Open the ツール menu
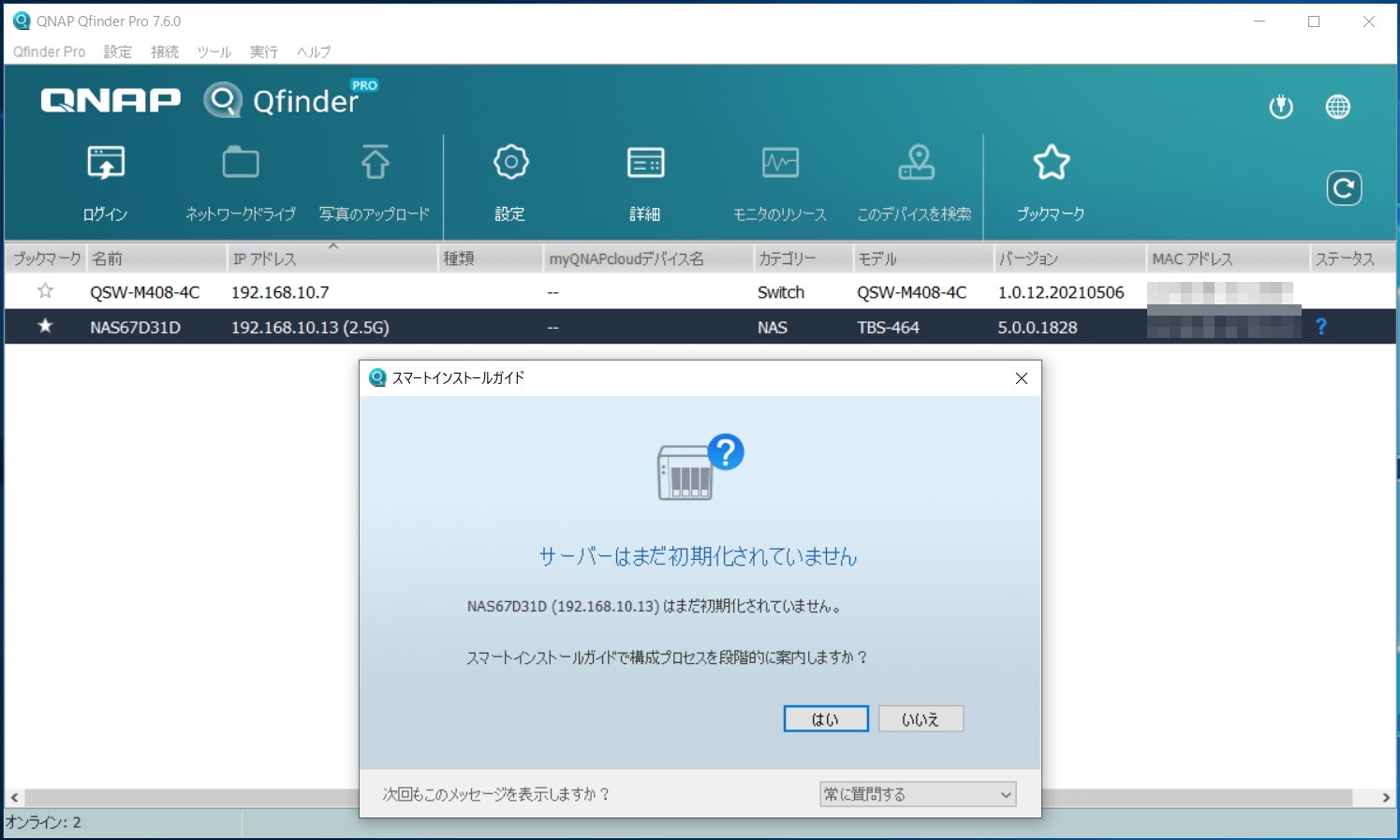The width and height of the screenshot is (1400, 840). [214, 52]
